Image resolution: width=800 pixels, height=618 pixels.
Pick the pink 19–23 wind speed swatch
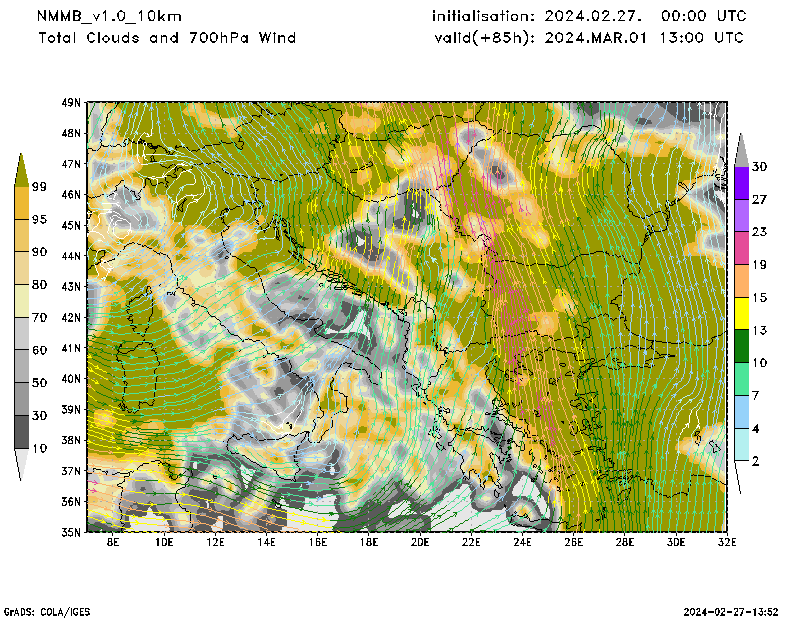click(x=741, y=248)
